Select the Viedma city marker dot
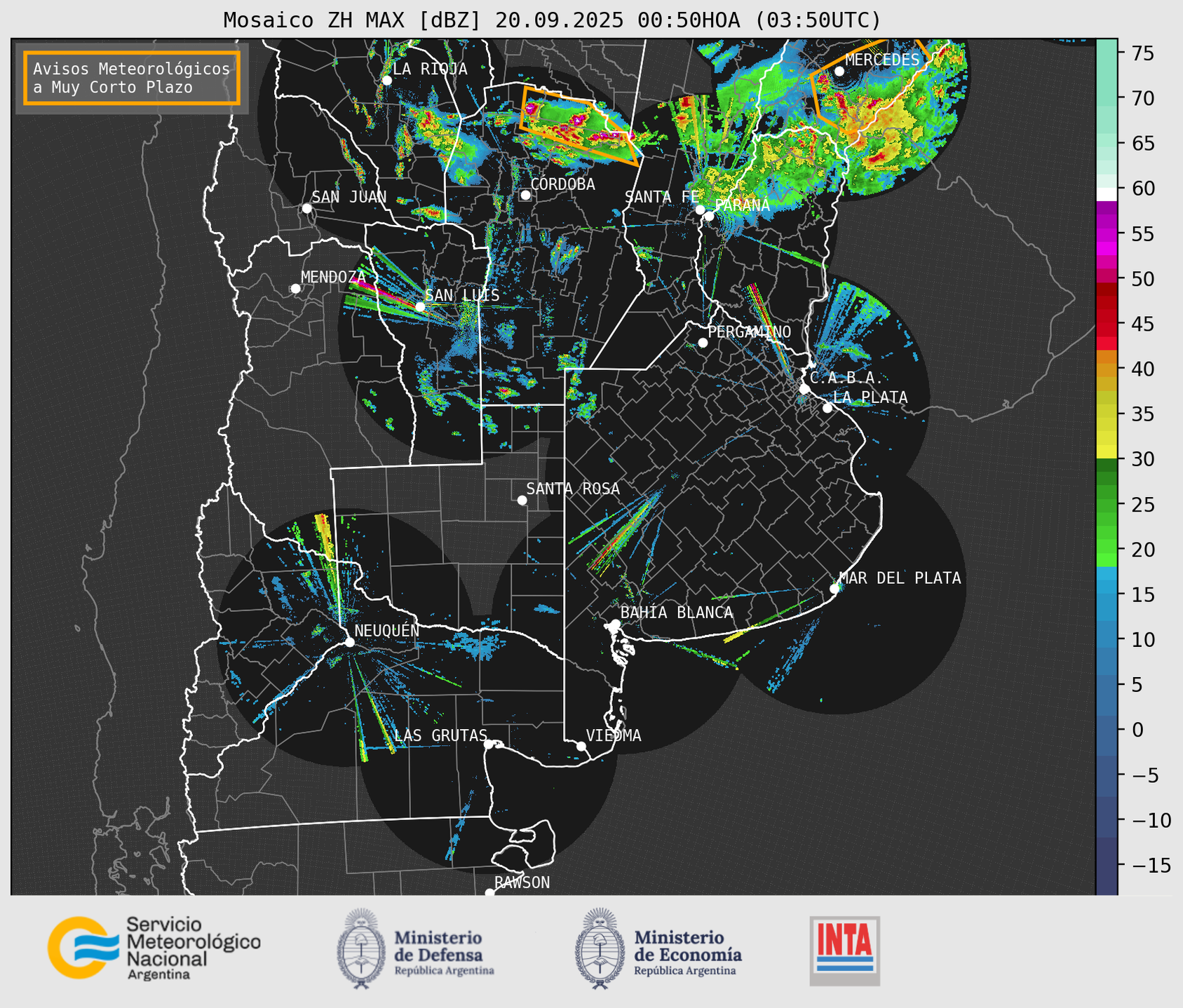This screenshot has width=1183, height=1008. pyautogui.click(x=581, y=746)
